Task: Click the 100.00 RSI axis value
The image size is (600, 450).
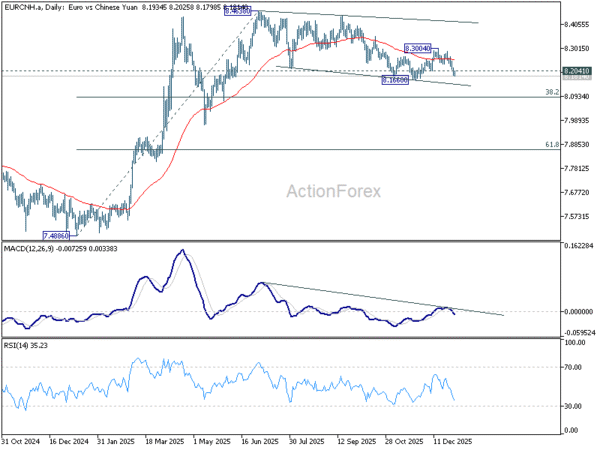Action: pyautogui.click(x=575, y=342)
